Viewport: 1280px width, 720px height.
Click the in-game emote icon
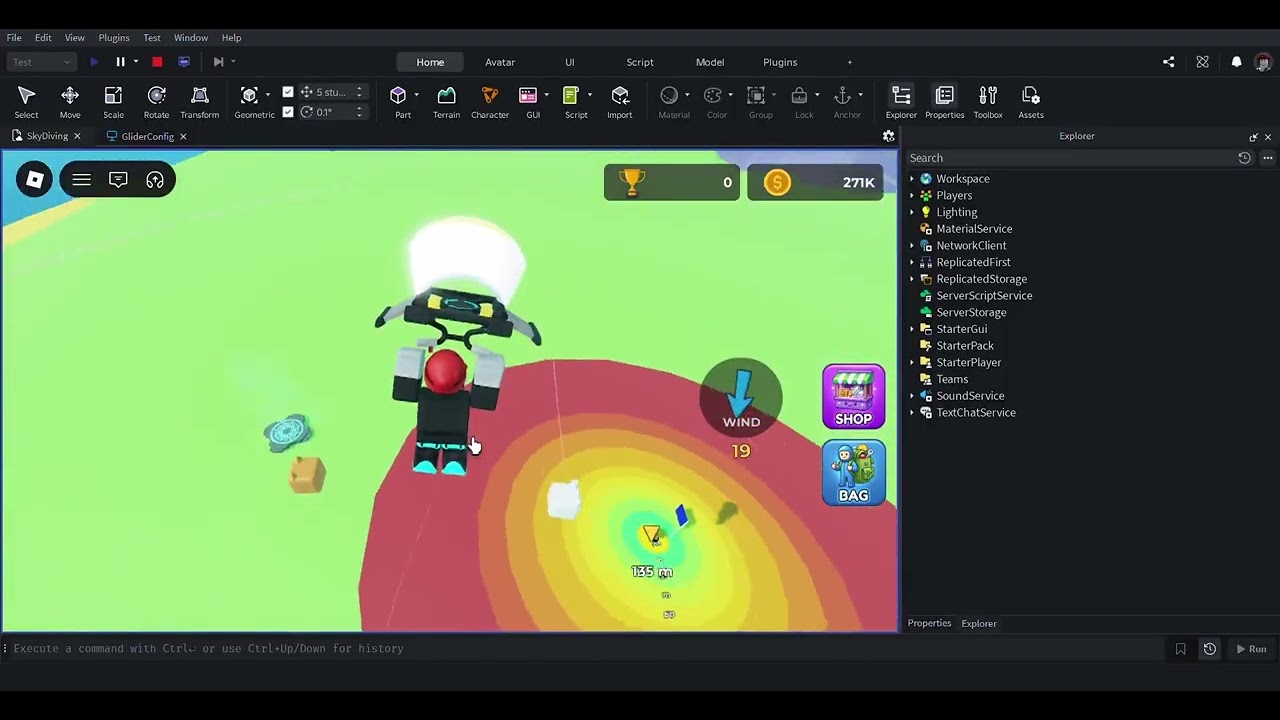[155, 180]
